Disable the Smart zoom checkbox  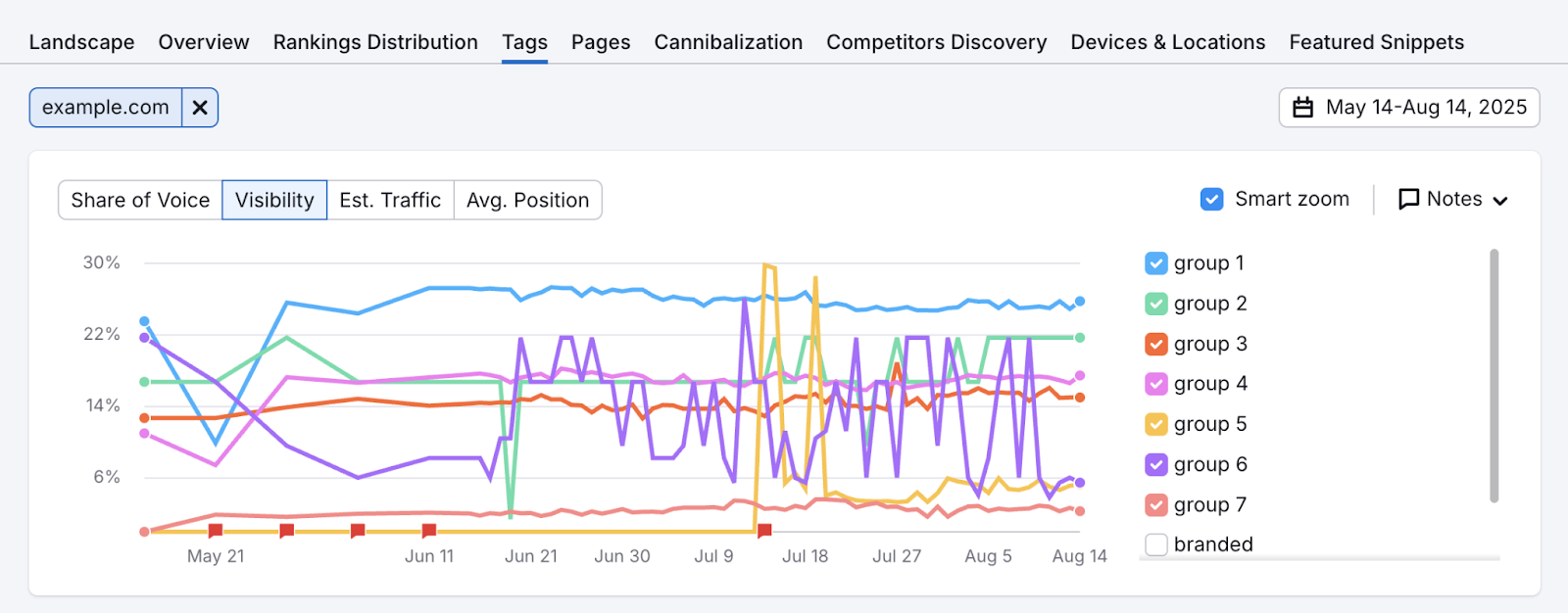(1212, 200)
